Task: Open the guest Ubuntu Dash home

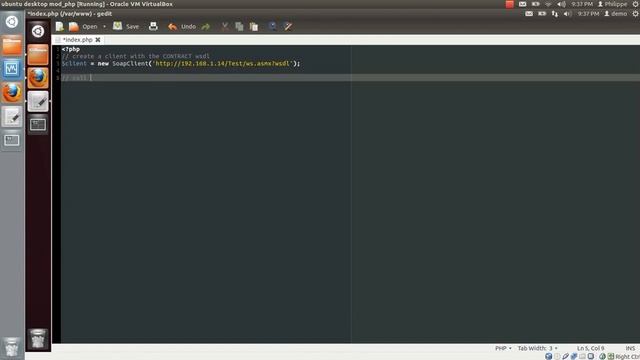Action: click(x=38, y=31)
